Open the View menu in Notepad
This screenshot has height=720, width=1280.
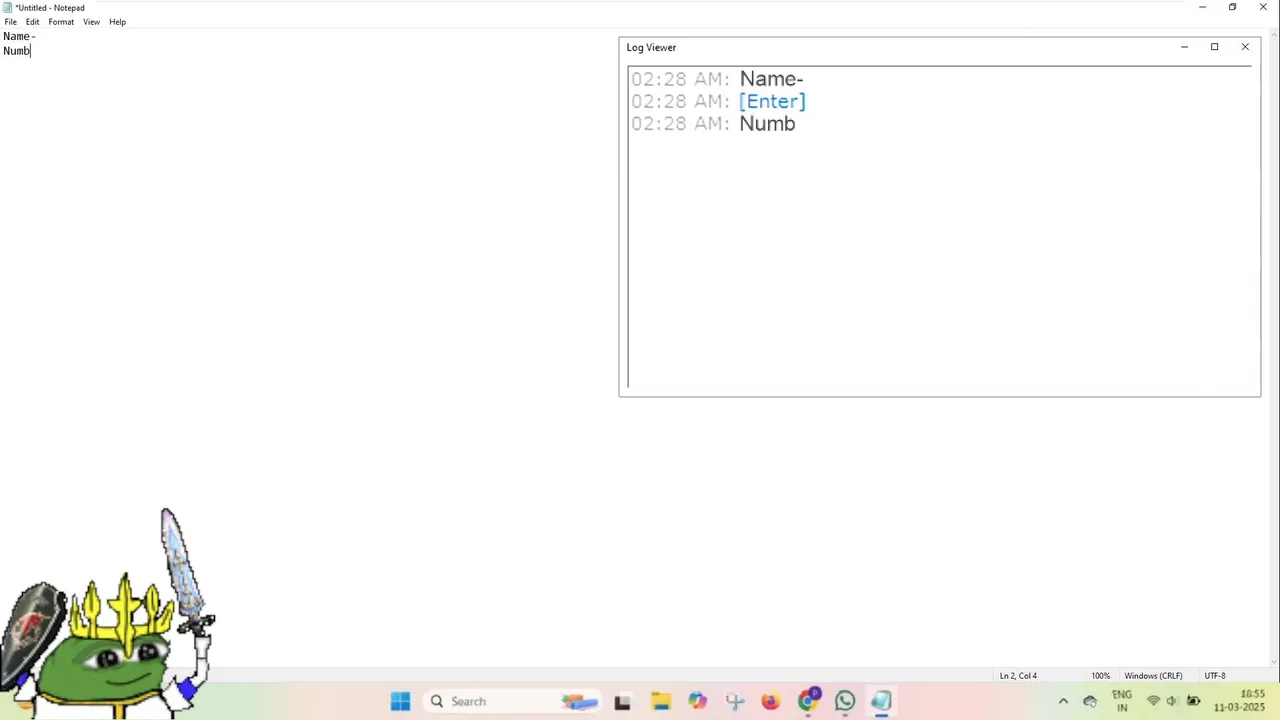click(91, 22)
